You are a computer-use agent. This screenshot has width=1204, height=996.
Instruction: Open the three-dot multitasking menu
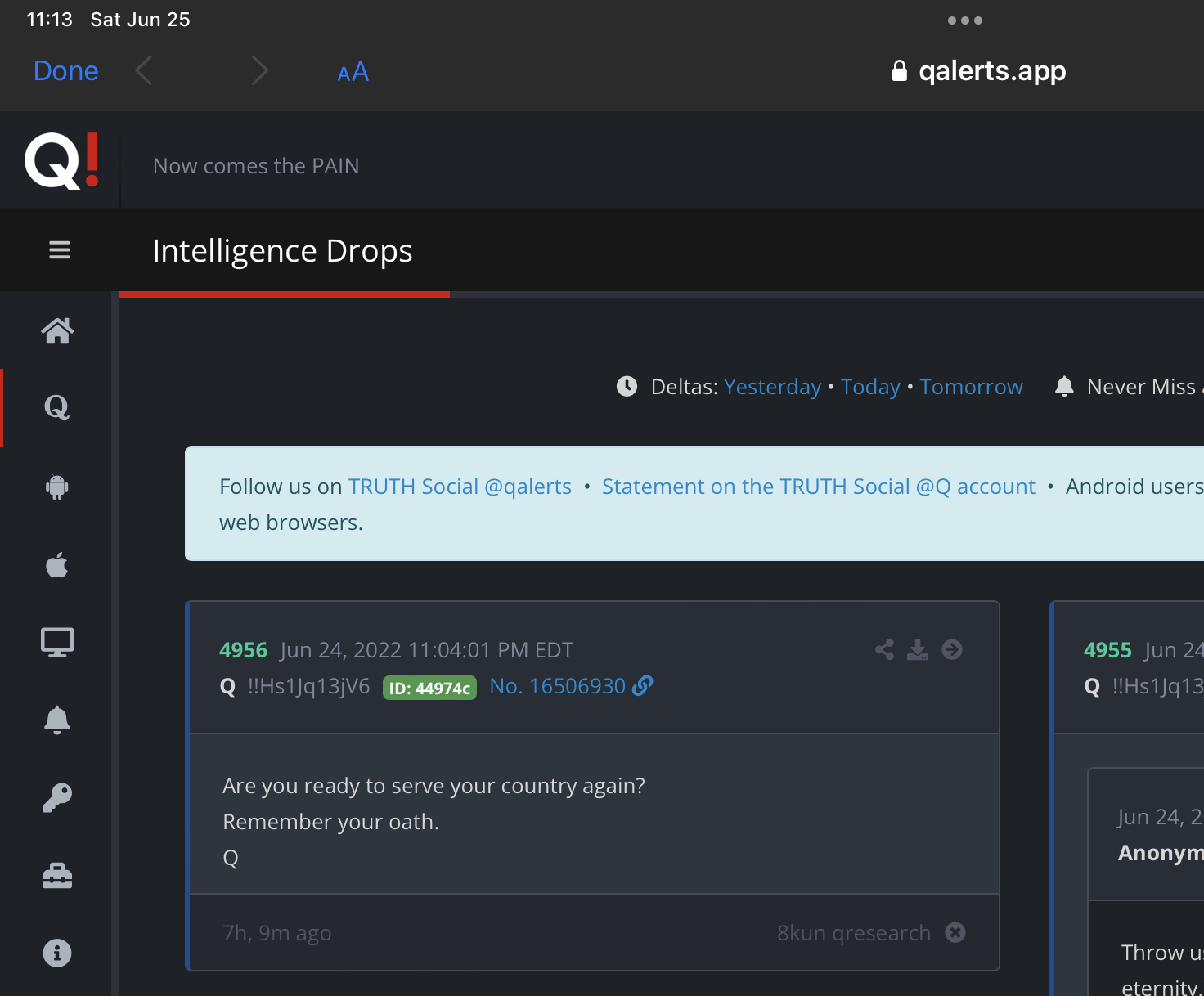965,20
